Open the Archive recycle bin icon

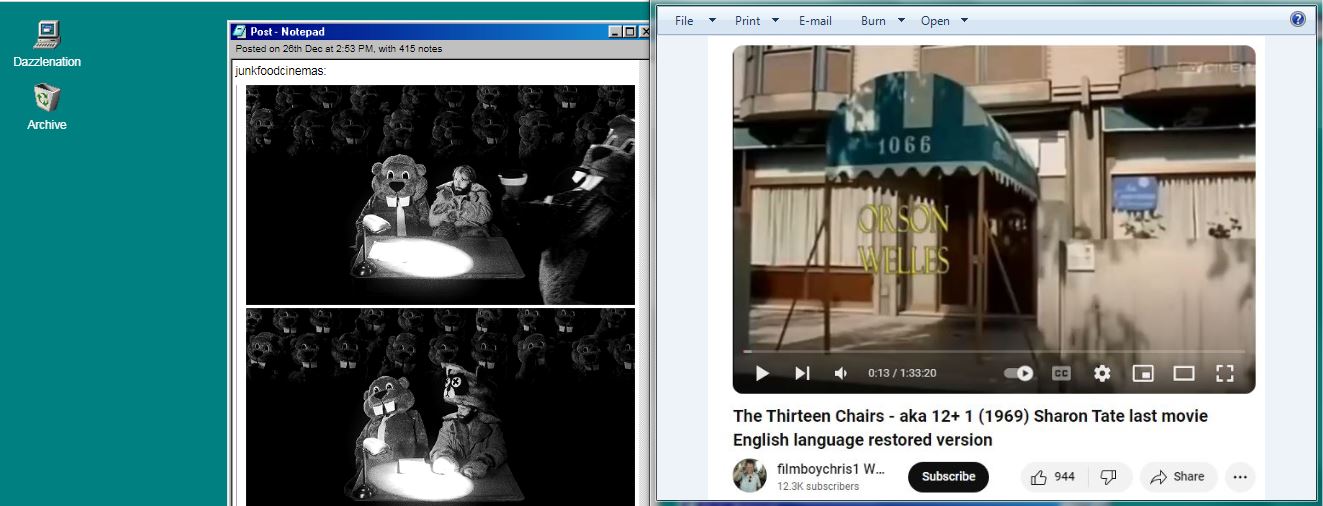47,107
